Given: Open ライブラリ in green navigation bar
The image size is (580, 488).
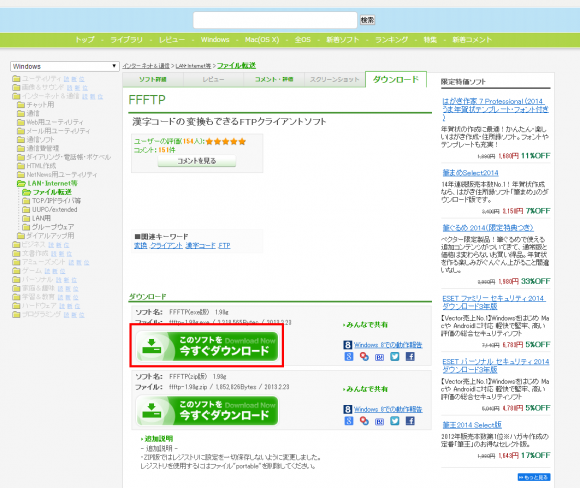Looking at the screenshot, I should pyautogui.click(x=126, y=40).
